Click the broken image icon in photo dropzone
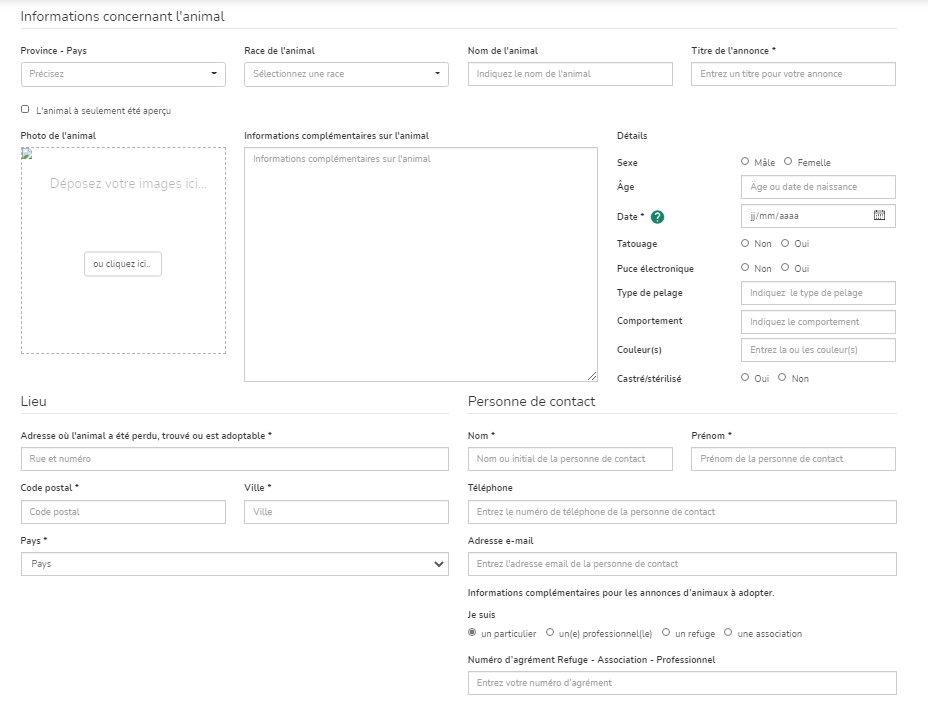 [27, 154]
